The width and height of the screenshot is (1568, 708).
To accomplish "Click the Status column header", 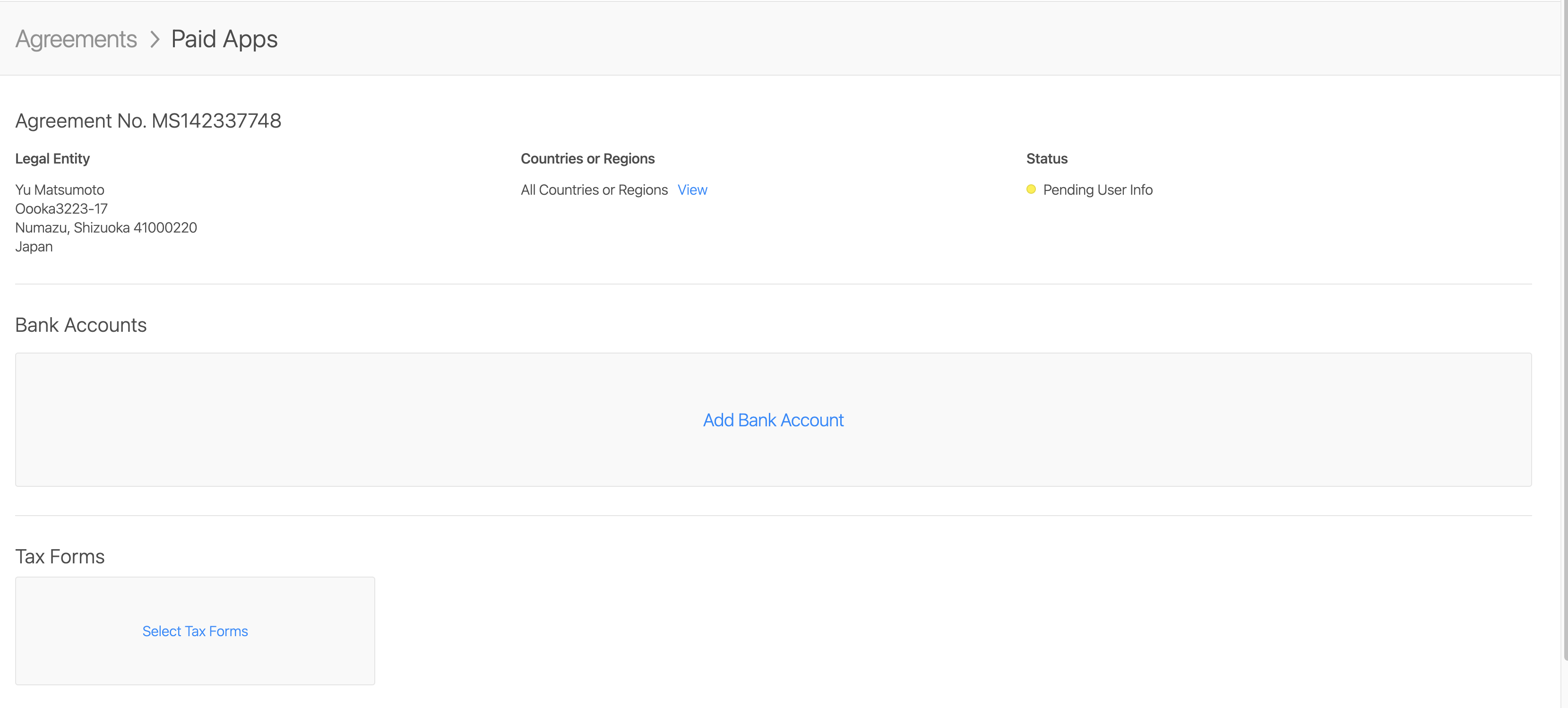I will pos(1046,158).
